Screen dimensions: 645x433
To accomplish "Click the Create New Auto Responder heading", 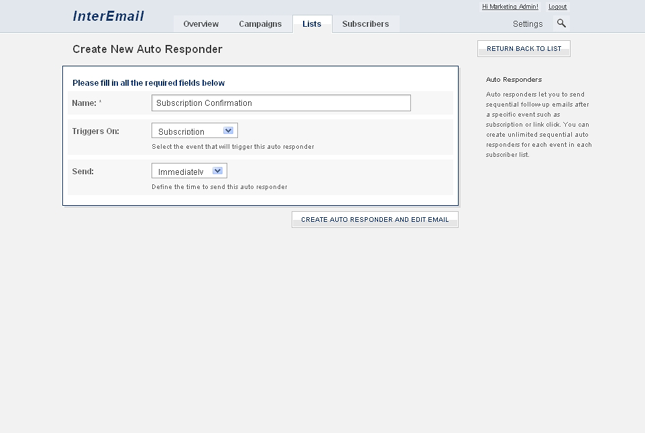I will (147, 49).
